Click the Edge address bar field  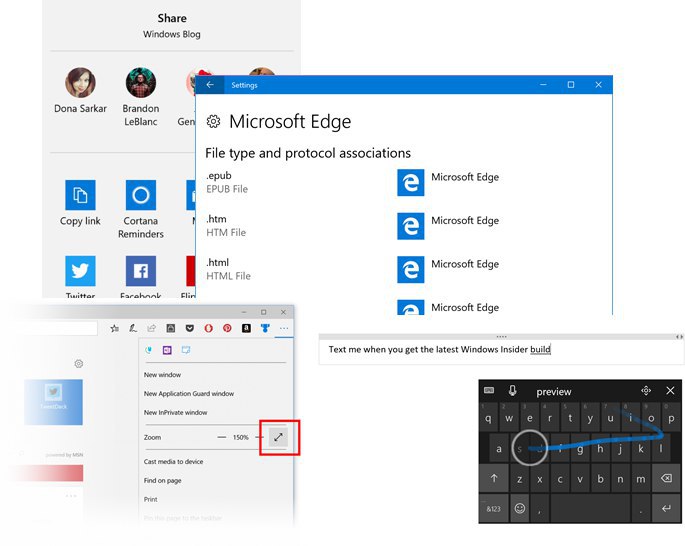click(x=59, y=328)
